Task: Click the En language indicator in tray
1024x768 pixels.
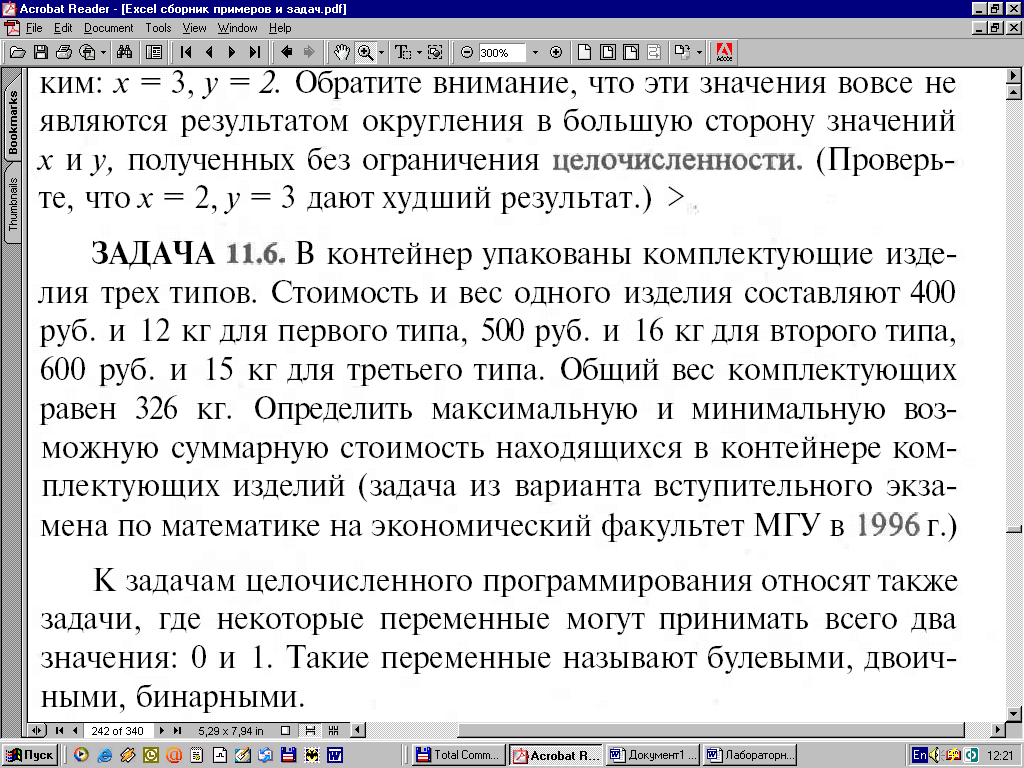Action: click(920, 755)
